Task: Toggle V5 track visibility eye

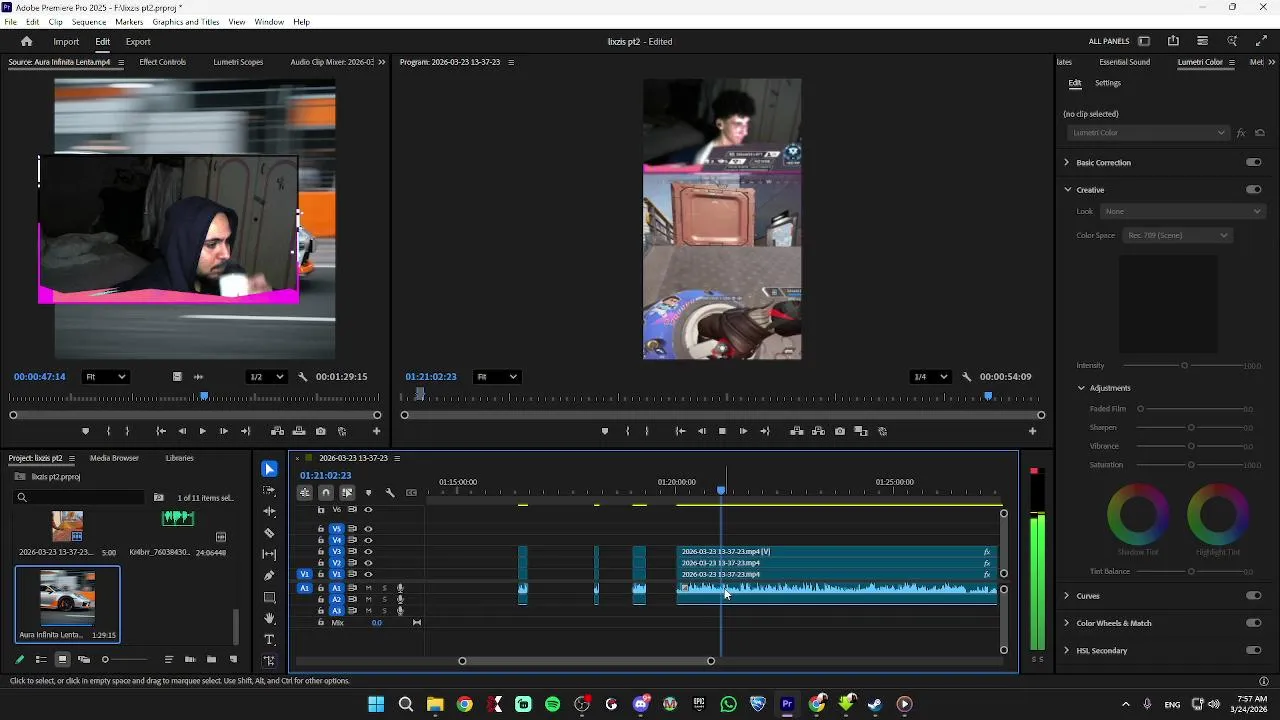Action: coord(368,529)
